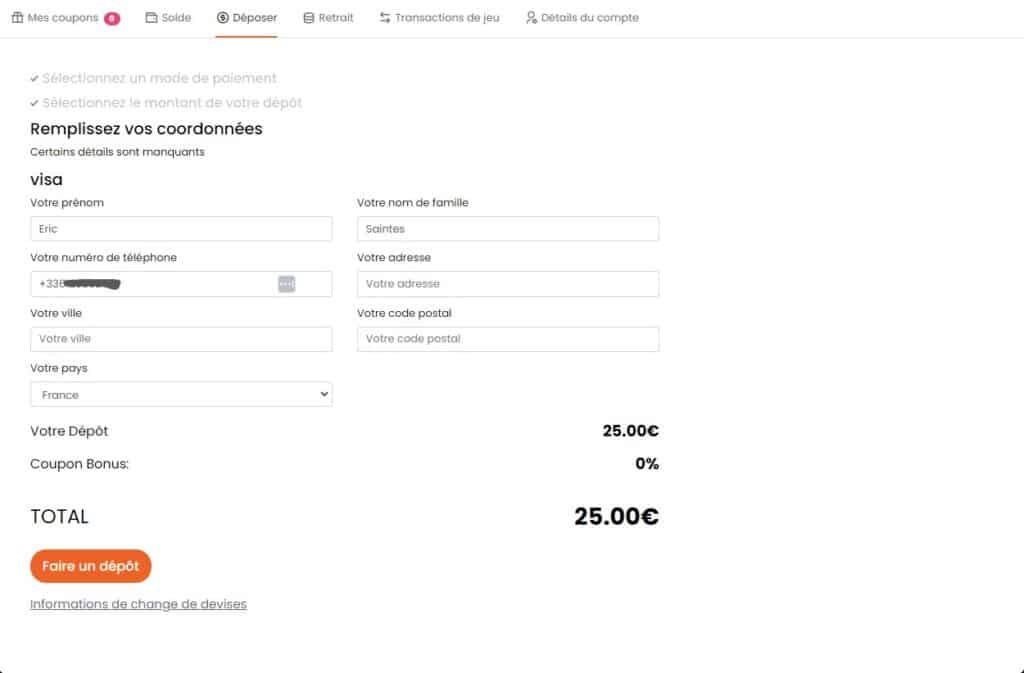Go to Transactions de jeu tab
Screen dimensions: 1024x673
440,18
